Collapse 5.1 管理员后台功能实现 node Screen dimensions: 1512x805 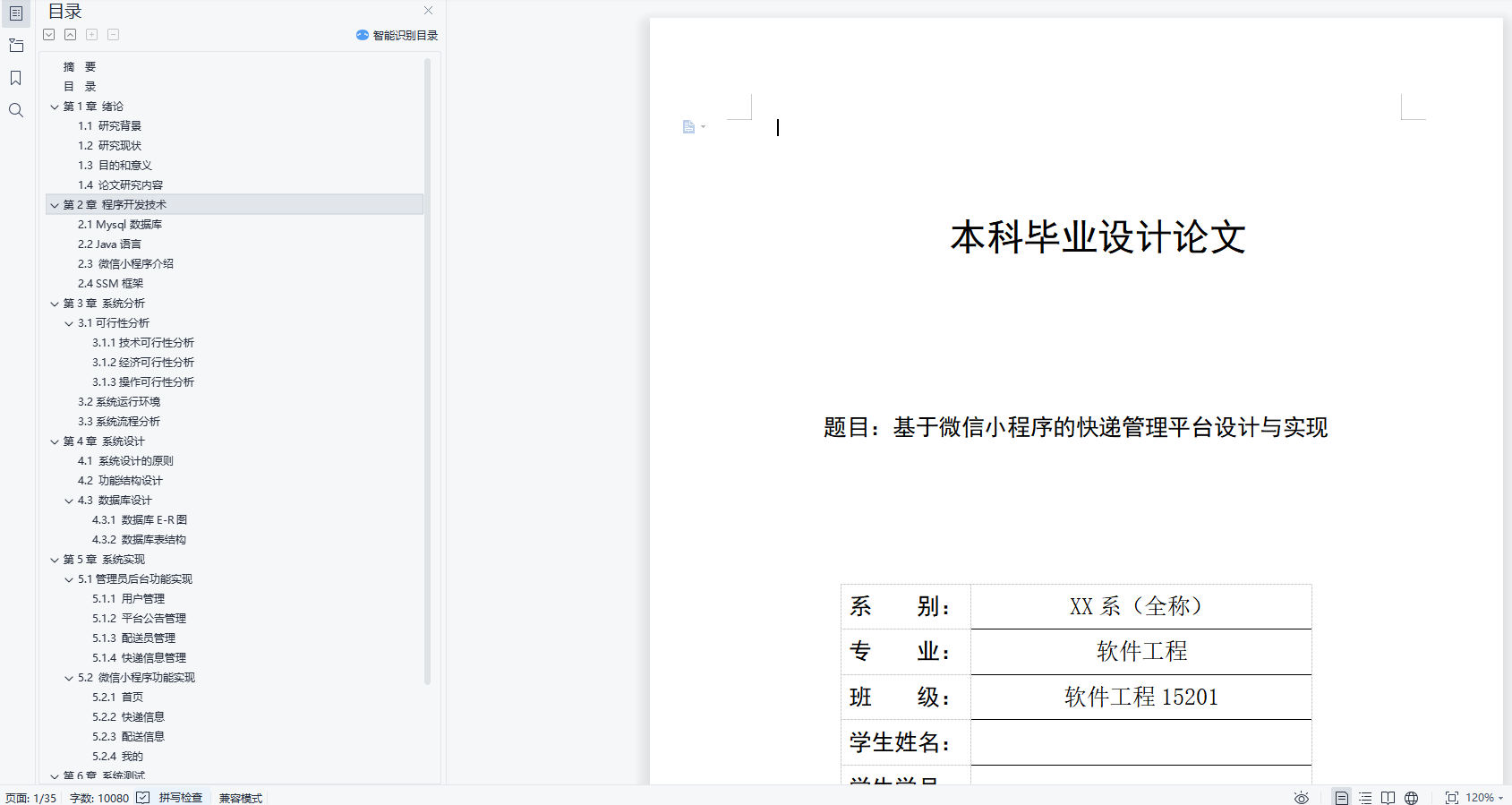69,579
